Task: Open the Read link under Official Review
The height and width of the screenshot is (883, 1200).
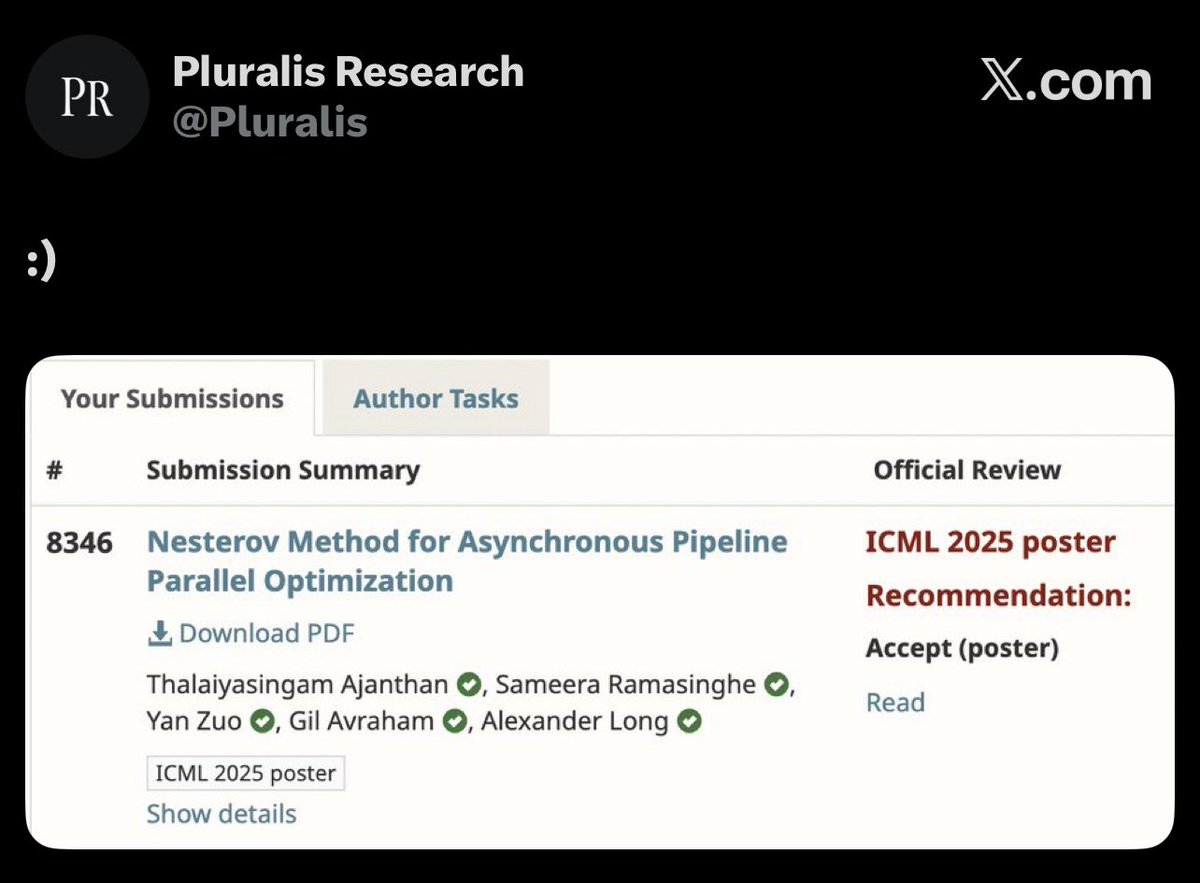Action: (x=895, y=702)
